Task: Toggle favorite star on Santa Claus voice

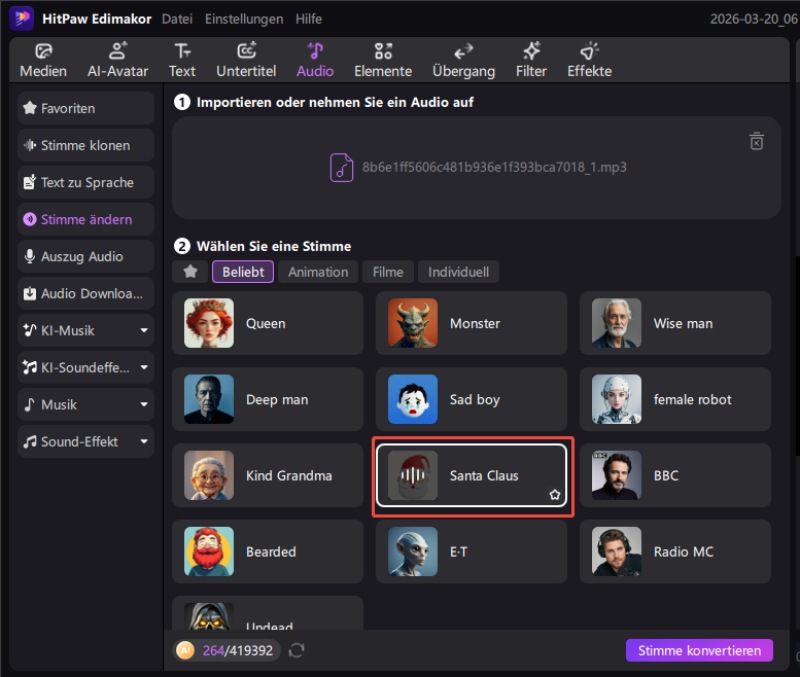Action: (555, 495)
